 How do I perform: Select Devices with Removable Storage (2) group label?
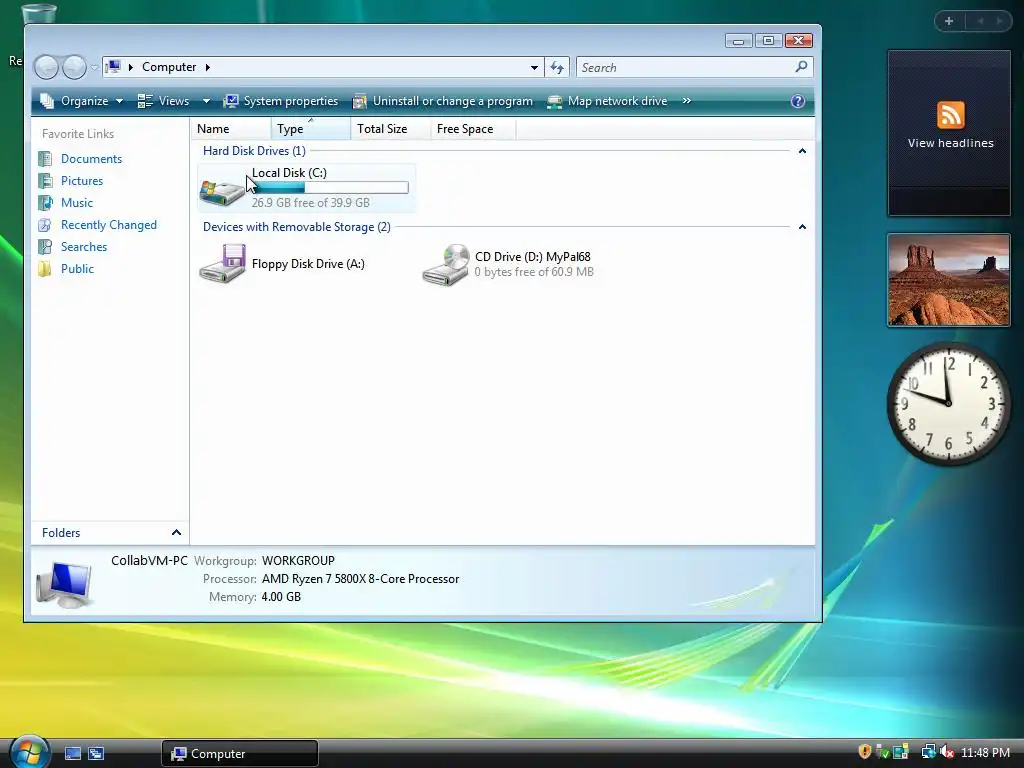tap(296, 227)
